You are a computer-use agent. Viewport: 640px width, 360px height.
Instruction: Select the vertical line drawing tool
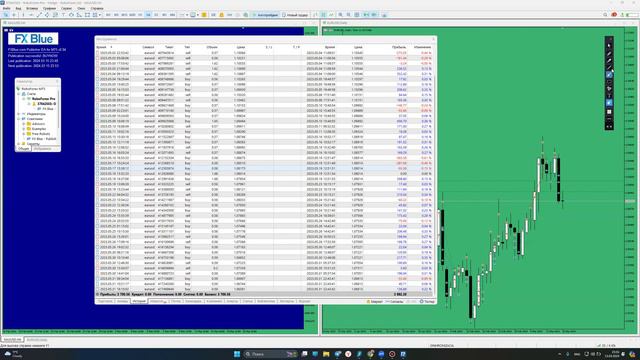[23, 15]
